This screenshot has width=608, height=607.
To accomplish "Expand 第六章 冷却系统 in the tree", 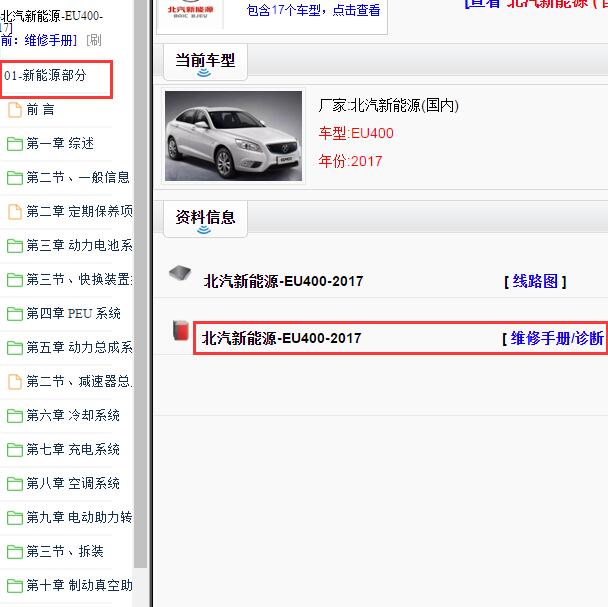I will pos(73,416).
